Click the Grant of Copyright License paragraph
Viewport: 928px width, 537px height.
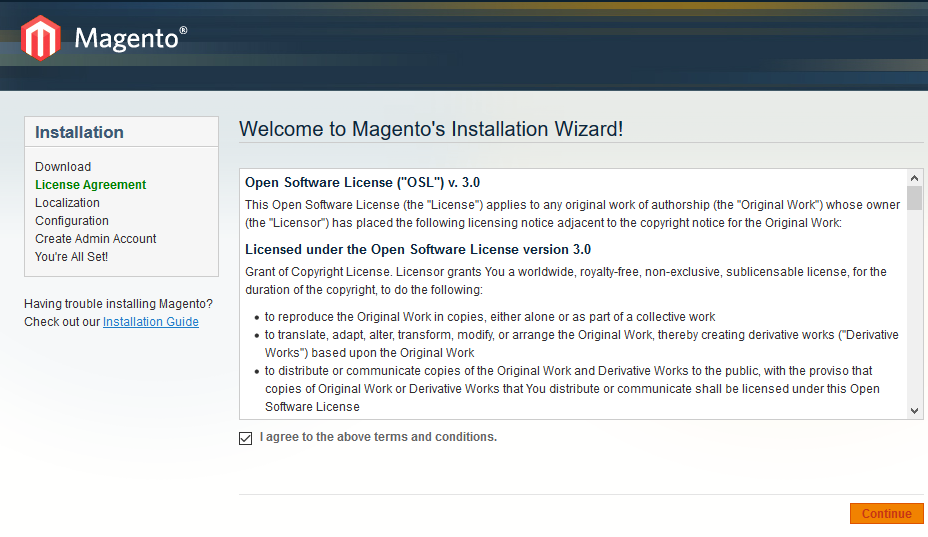(566, 281)
